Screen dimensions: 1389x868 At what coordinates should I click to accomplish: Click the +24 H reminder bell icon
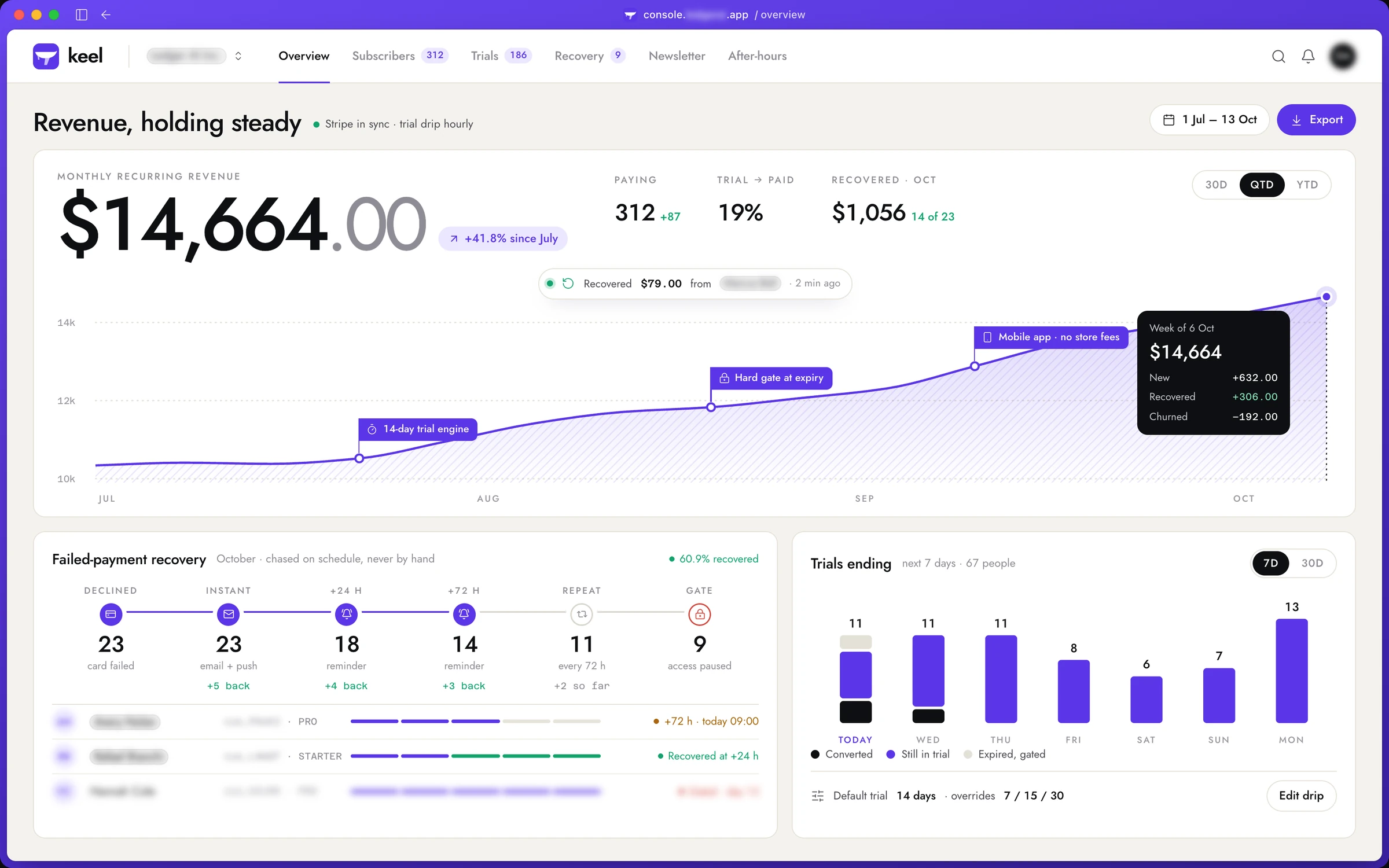(346, 614)
